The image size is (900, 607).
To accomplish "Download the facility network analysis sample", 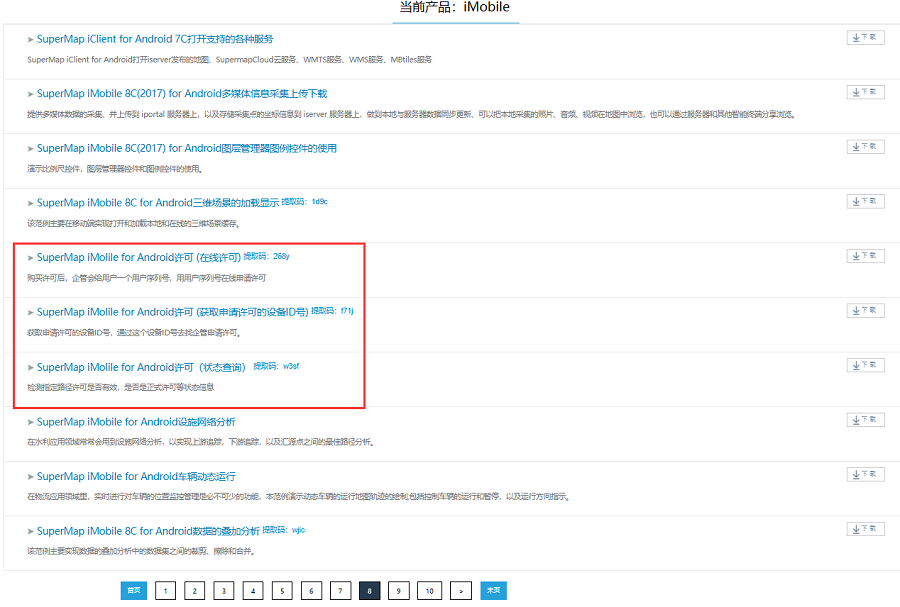I will point(865,420).
